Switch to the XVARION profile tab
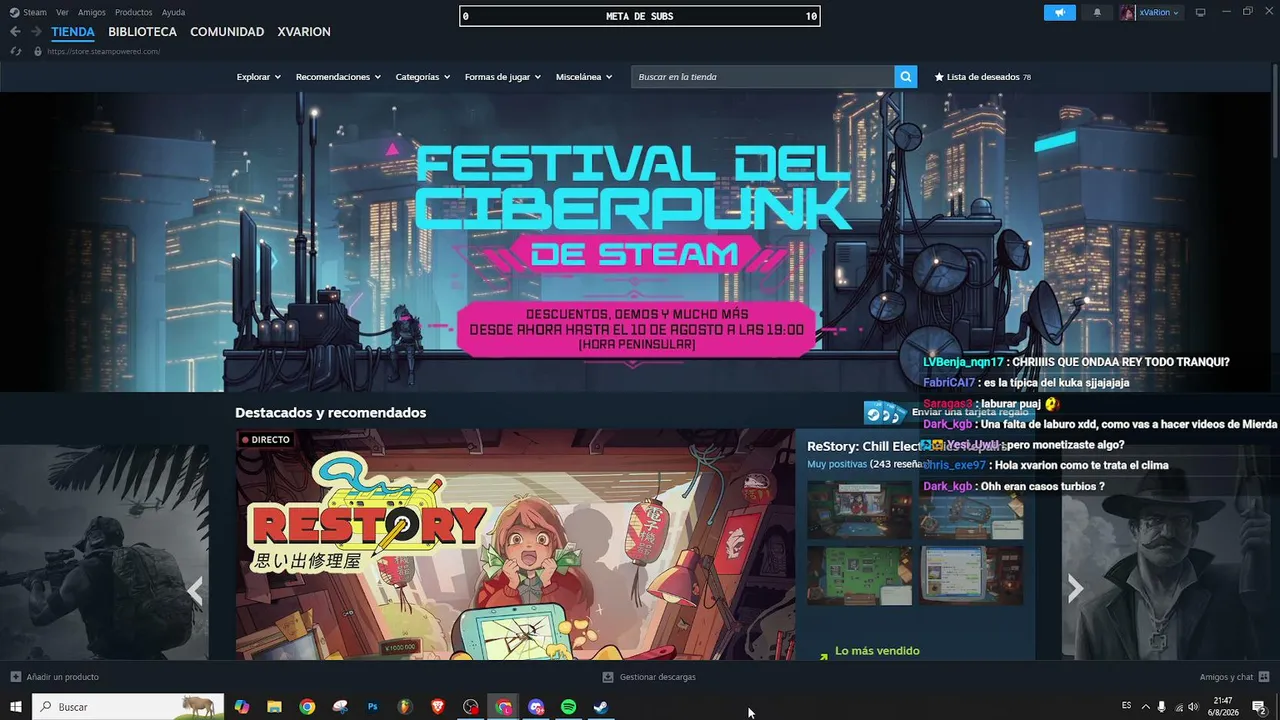Screen dimensions: 1280x720 304,32
